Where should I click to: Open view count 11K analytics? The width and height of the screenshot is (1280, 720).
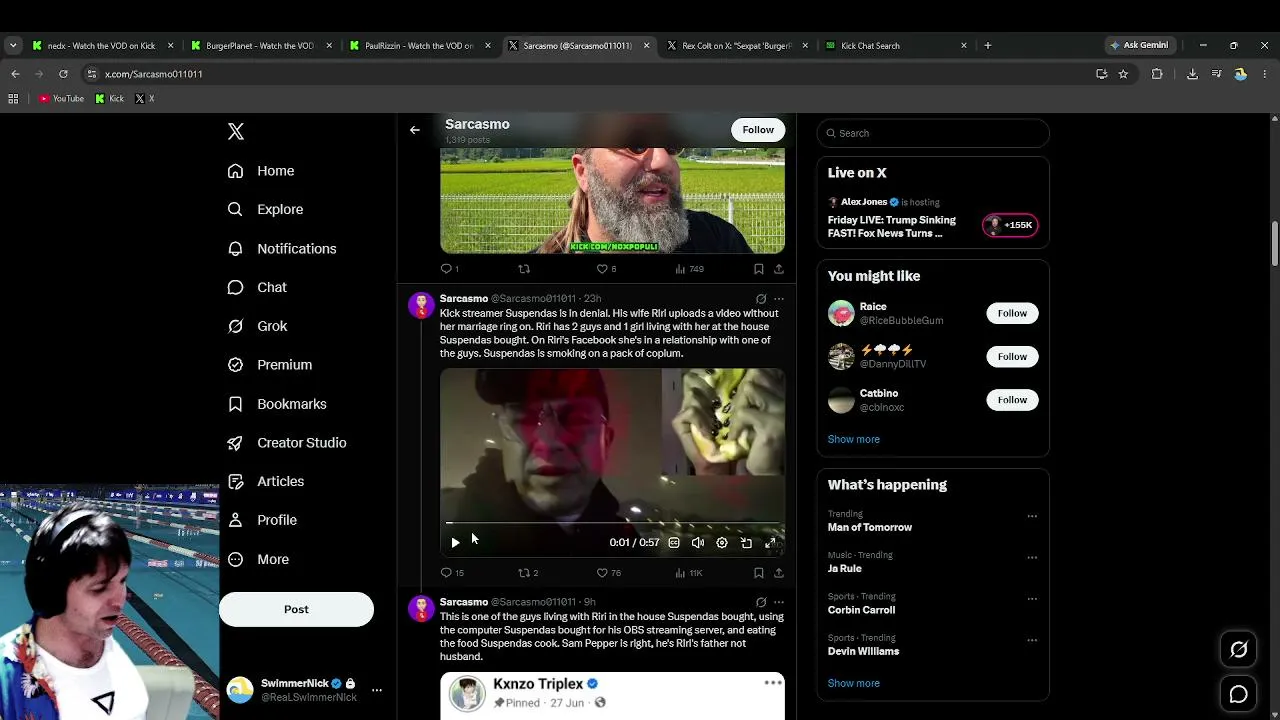tap(689, 573)
